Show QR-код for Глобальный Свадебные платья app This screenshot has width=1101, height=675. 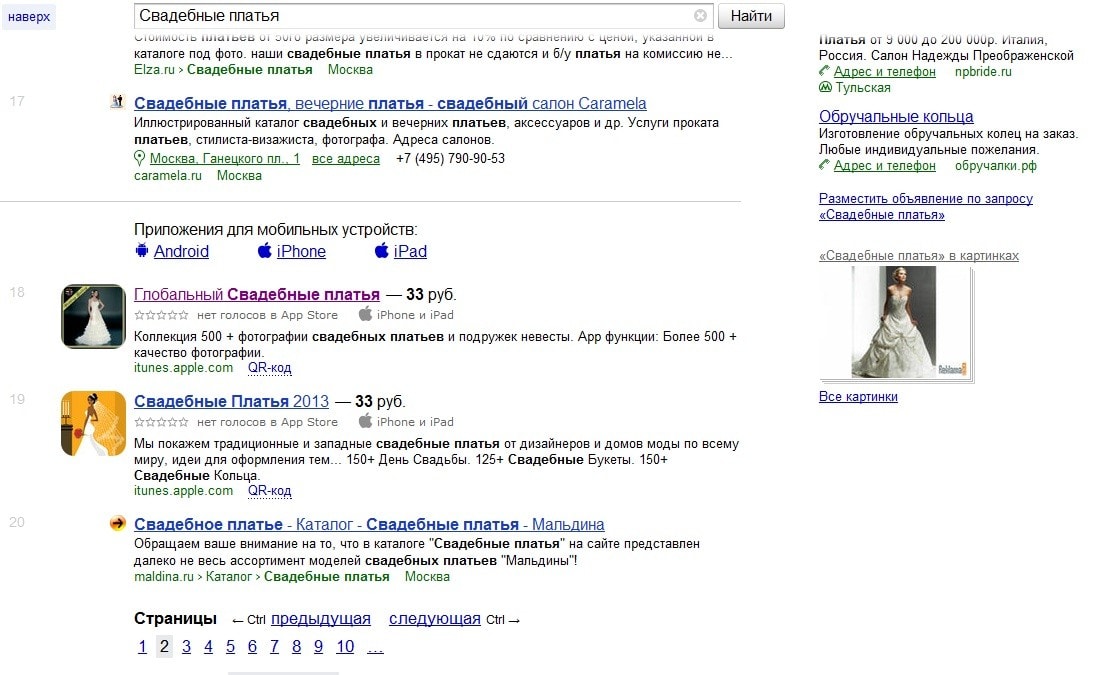(270, 368)
